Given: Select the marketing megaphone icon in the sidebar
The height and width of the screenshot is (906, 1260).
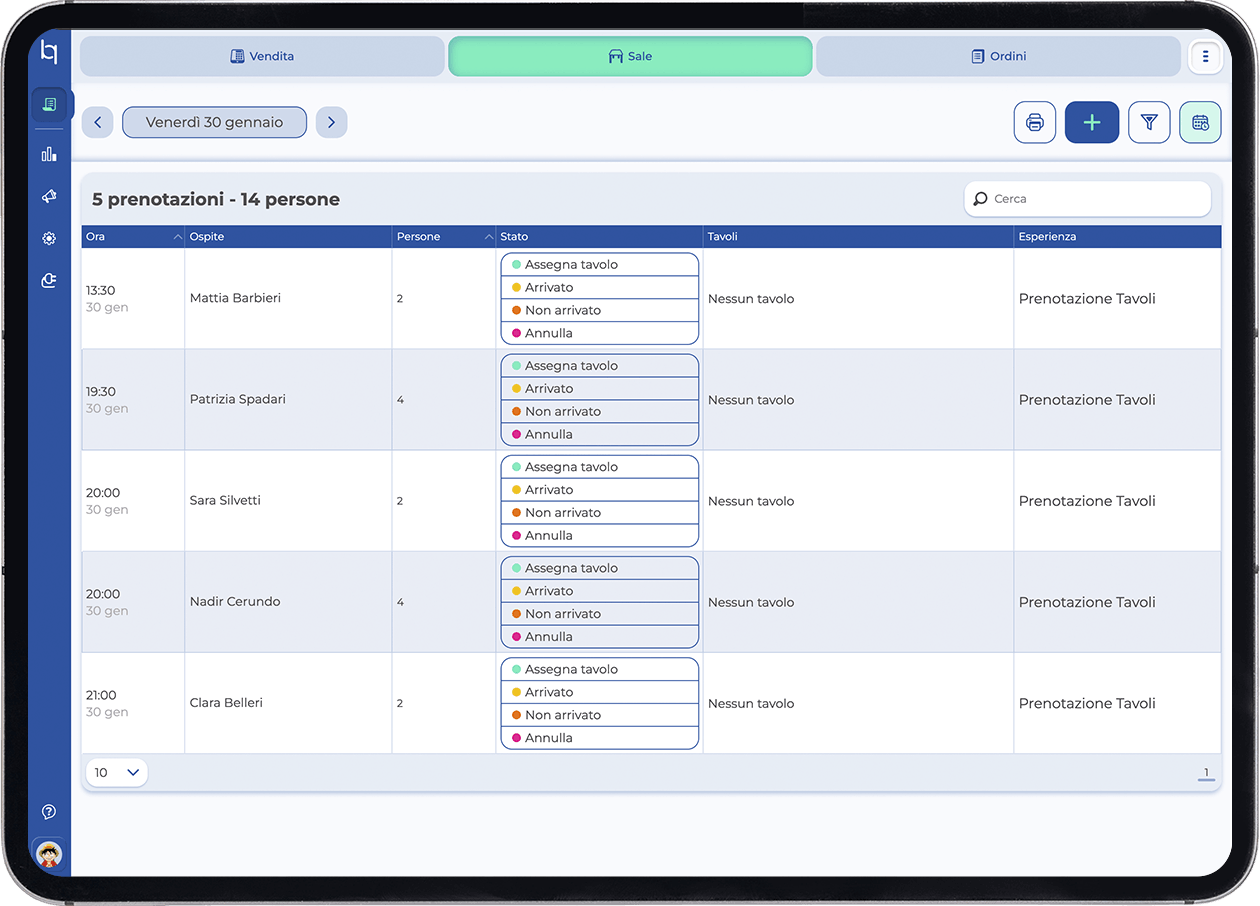Looking at the screenshot, I should click(x=48, y=196).
